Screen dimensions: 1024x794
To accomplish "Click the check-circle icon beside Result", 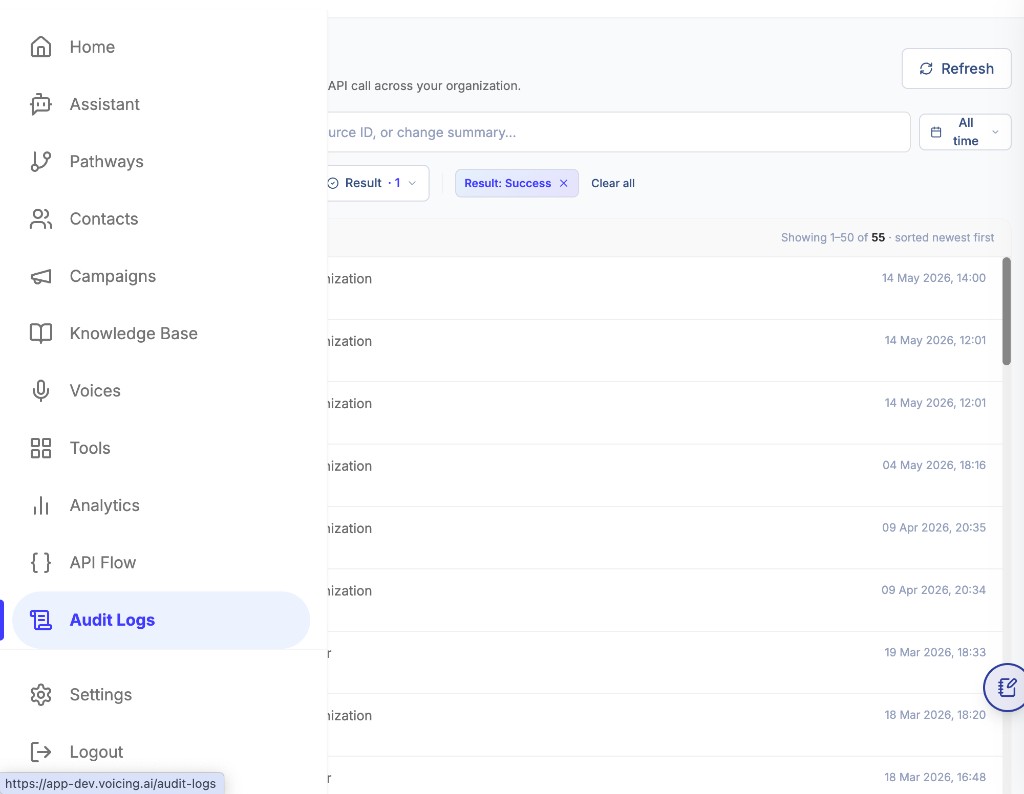I will (332, 183).
